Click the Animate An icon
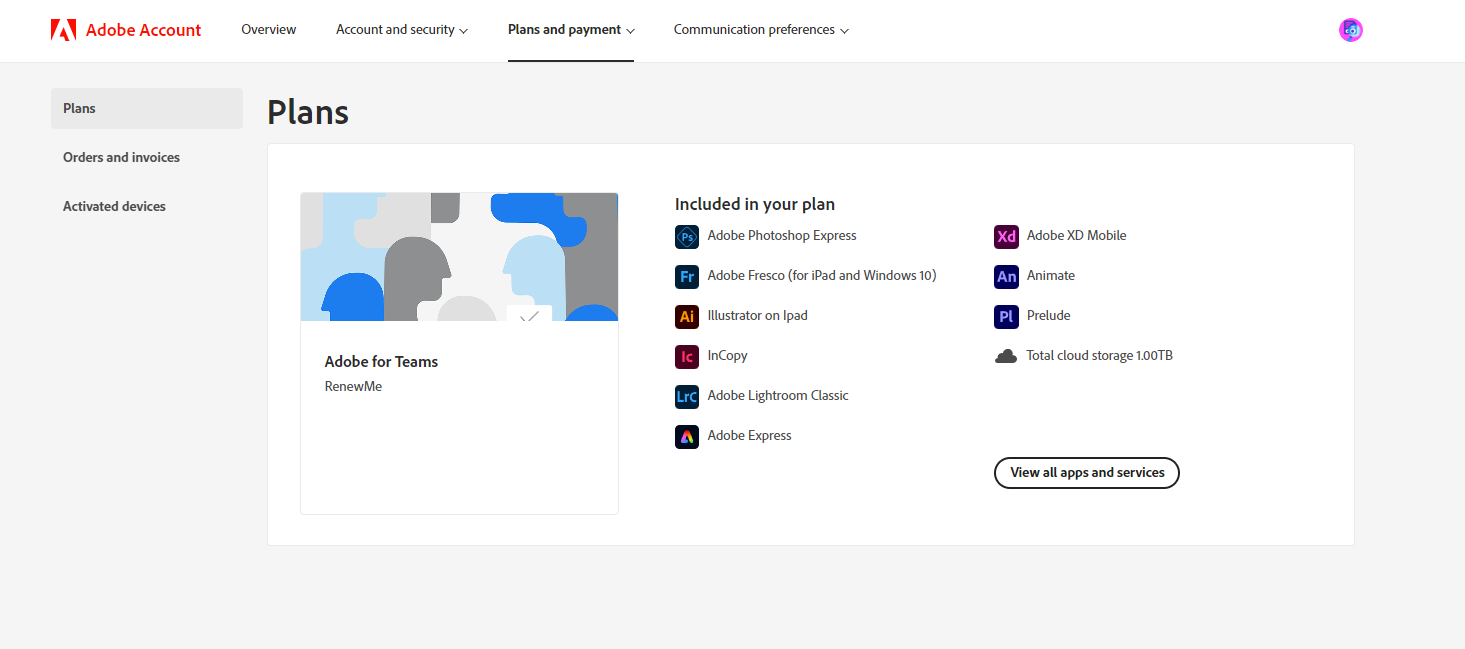Viewport: 1465px width, 649px height. (x=1006, y=277)
